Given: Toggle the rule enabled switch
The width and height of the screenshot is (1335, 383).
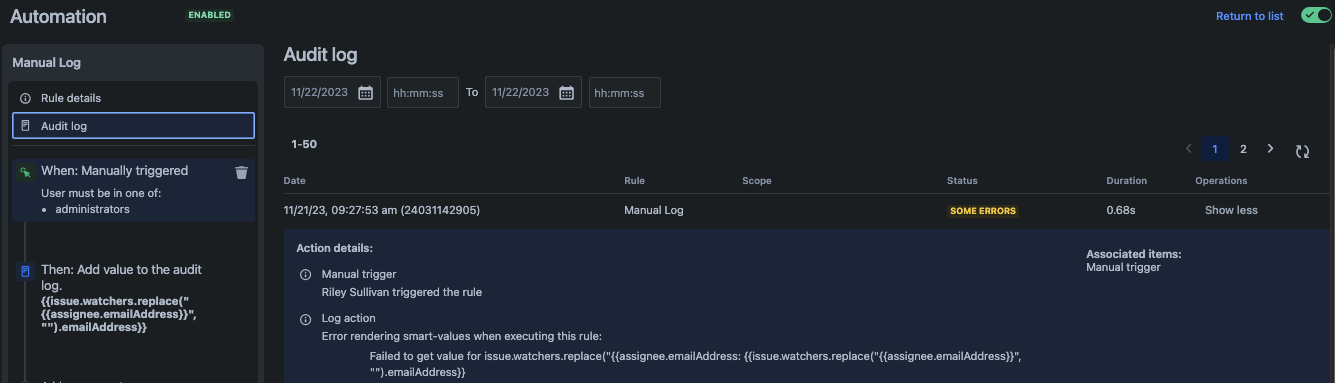Looking at the screenshot, I should [1316, 15].
